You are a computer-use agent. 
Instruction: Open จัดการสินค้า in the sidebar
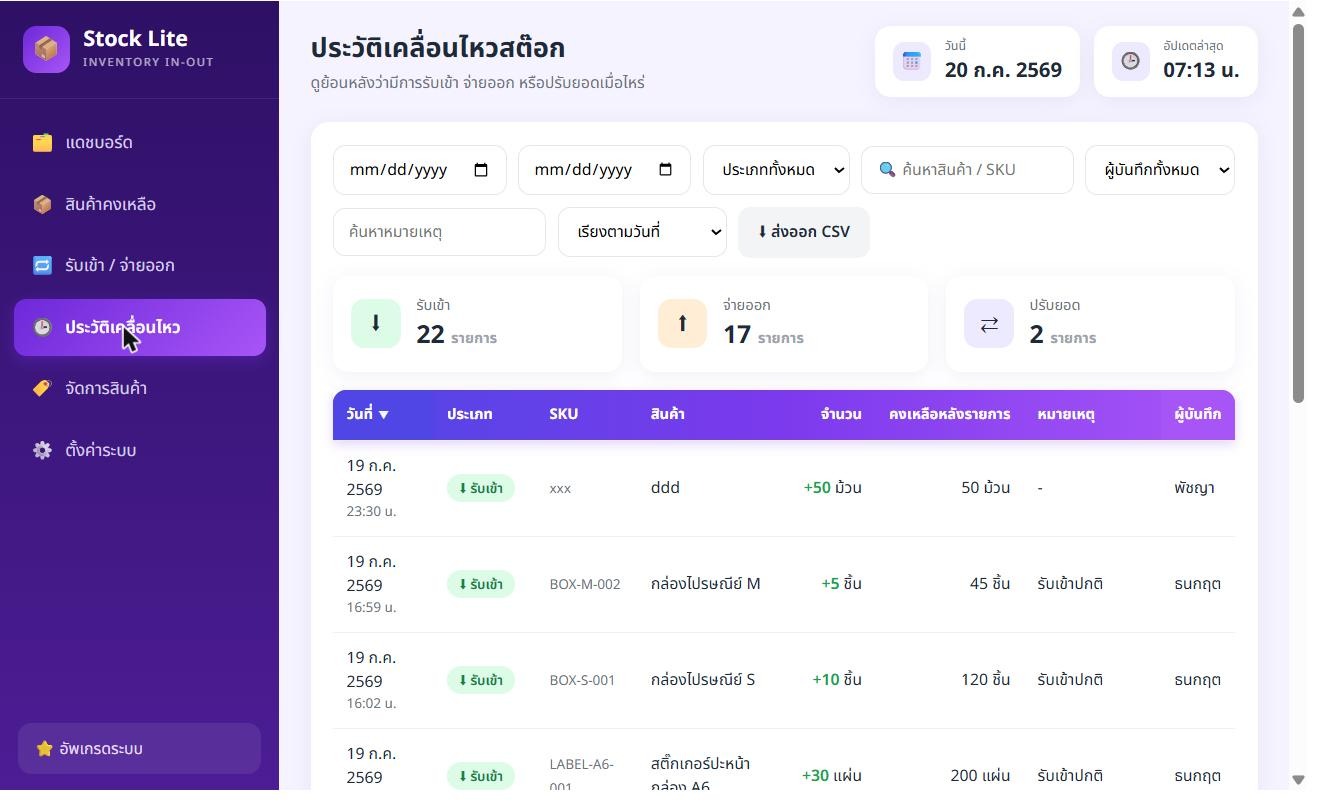point(140,388)
